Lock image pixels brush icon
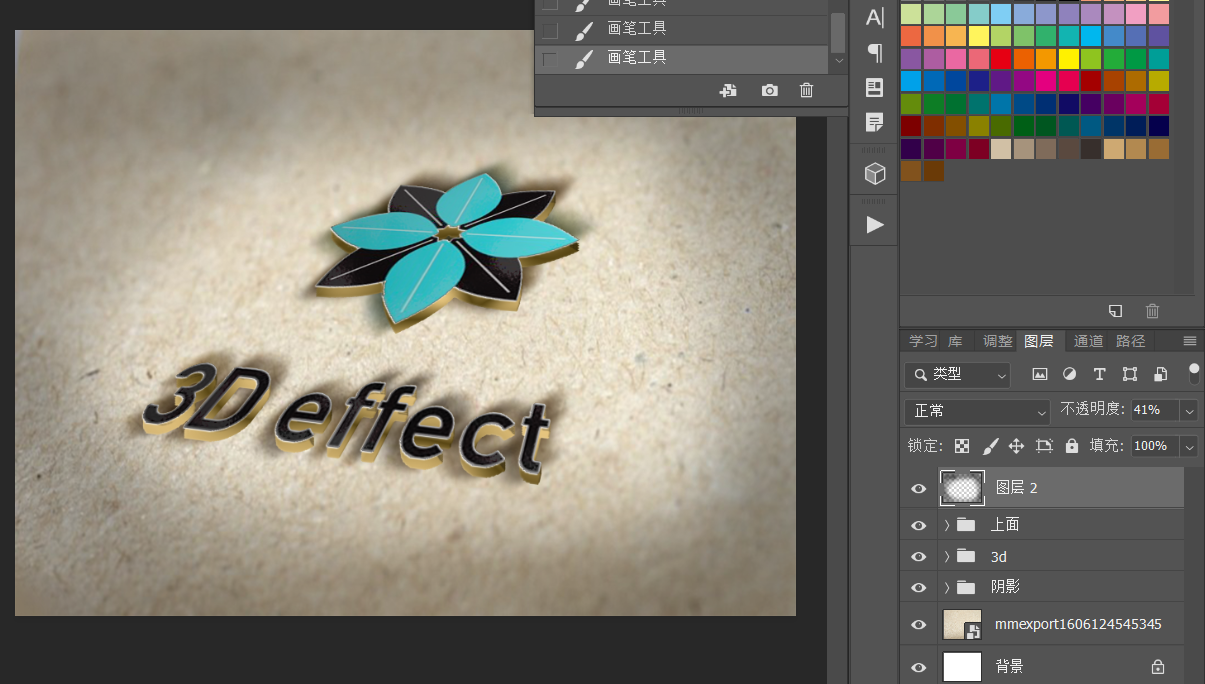Screen dimensions: 1205x684 pyautogui.click(x=990, y=446)
